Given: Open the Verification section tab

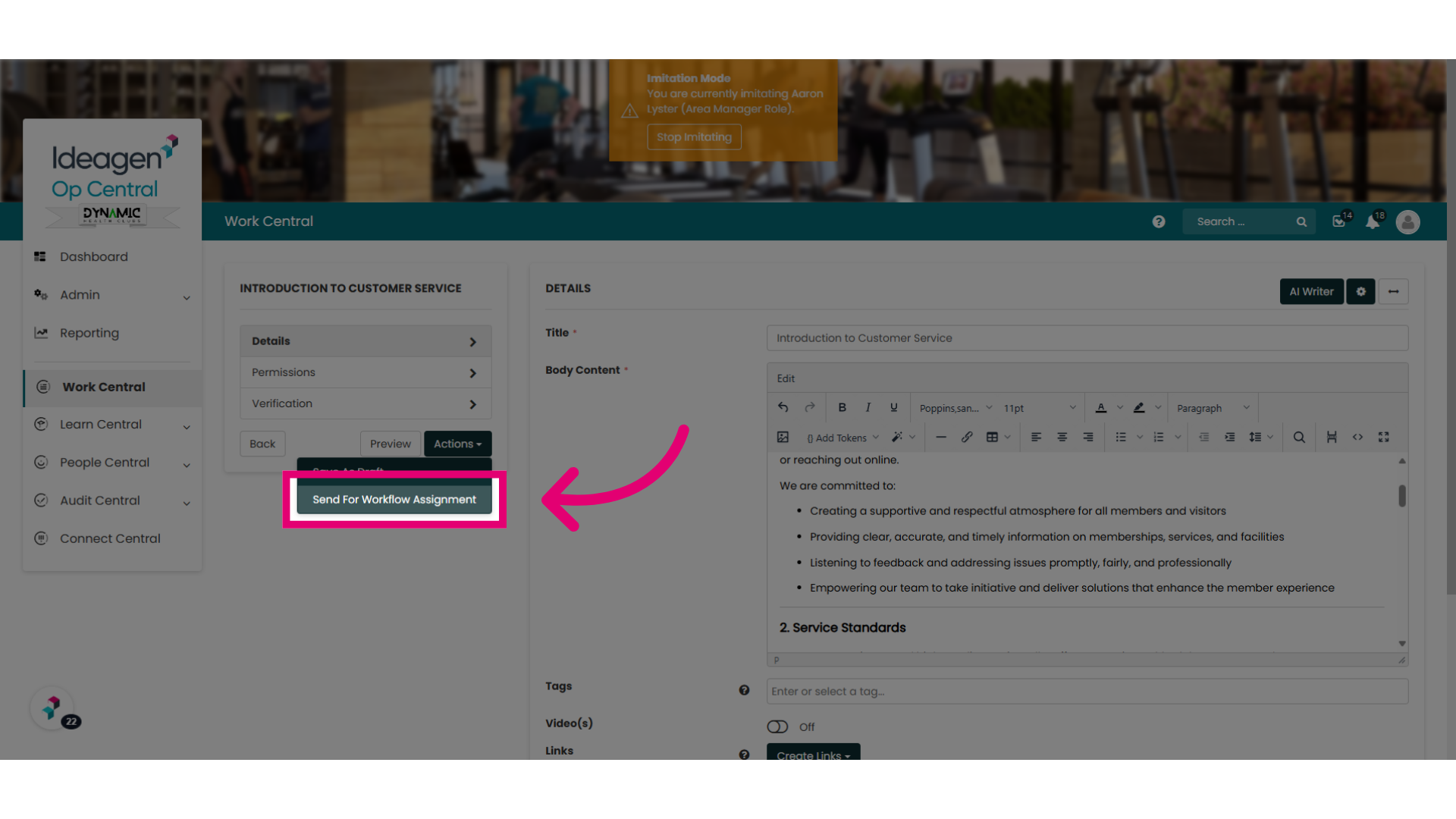Looking at the screenshot, I should 366,403.
